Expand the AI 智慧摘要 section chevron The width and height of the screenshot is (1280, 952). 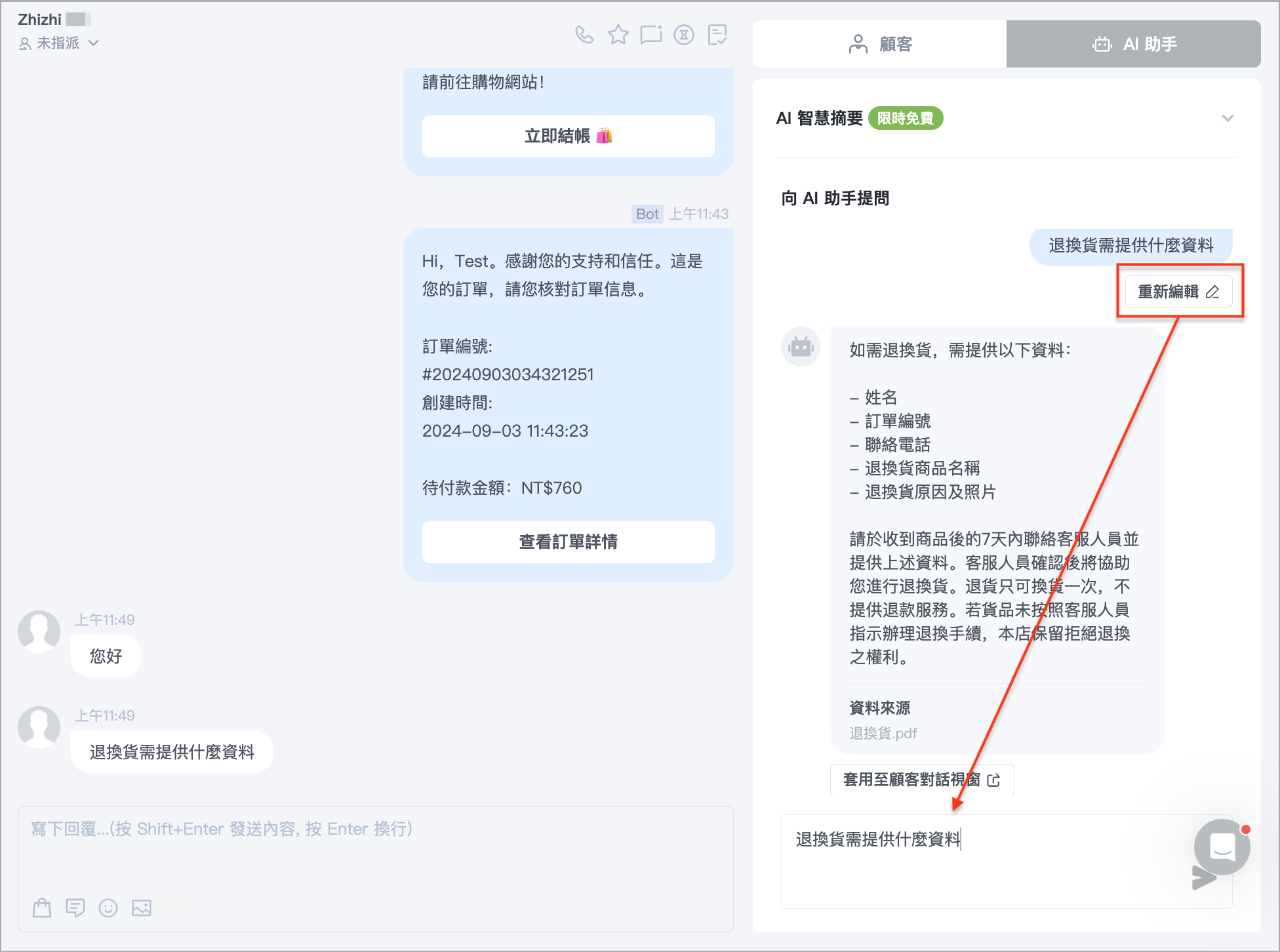[x=1228, y=119]
